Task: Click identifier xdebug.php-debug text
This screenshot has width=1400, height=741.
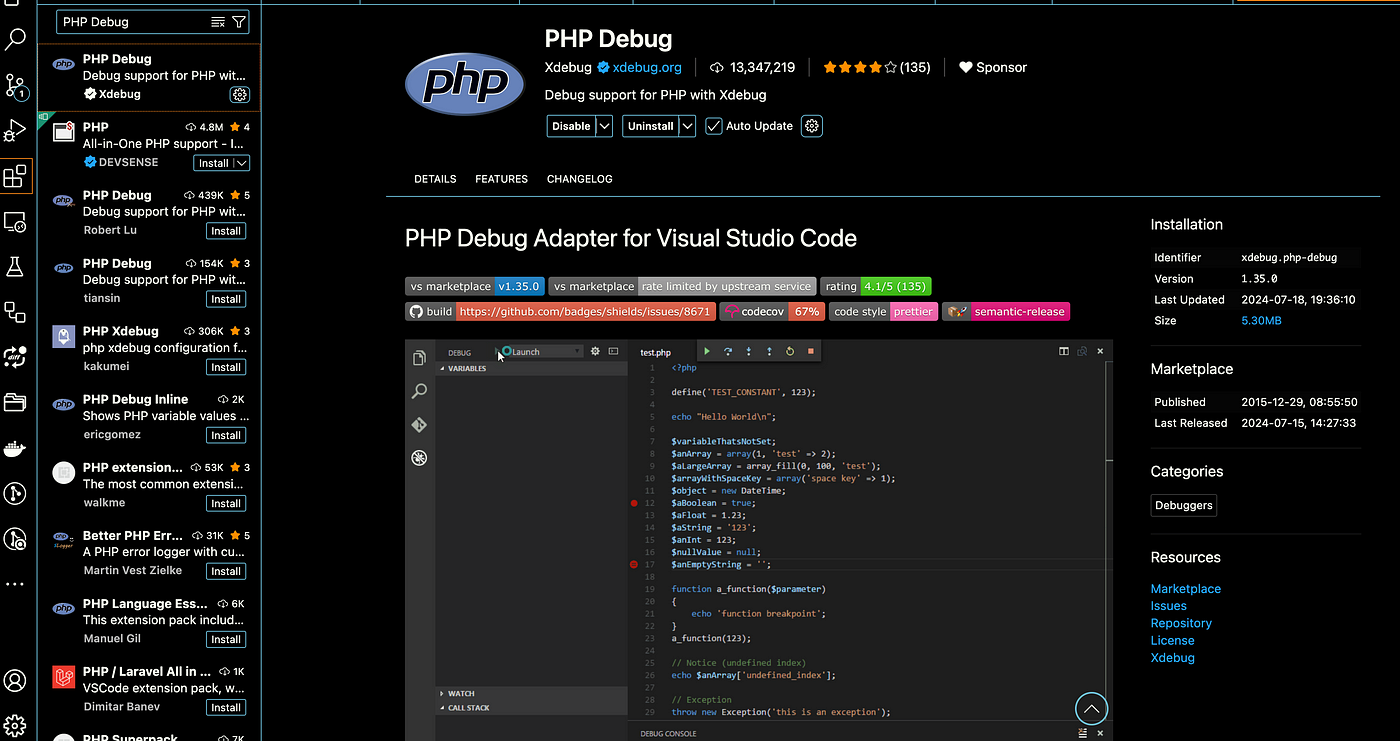Action: click(x=1289, y=257)
